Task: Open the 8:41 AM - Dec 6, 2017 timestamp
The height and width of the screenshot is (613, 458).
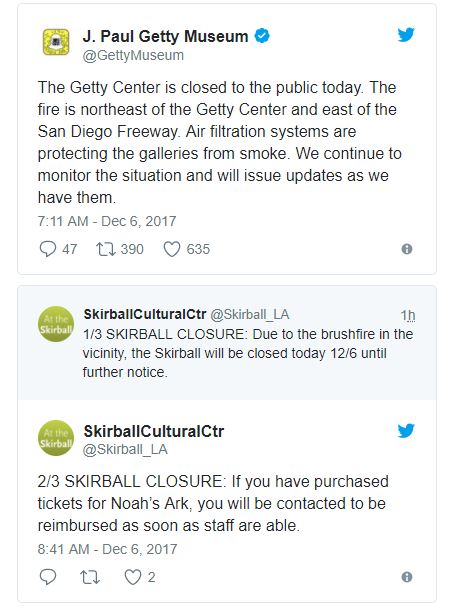Action: 107,549
